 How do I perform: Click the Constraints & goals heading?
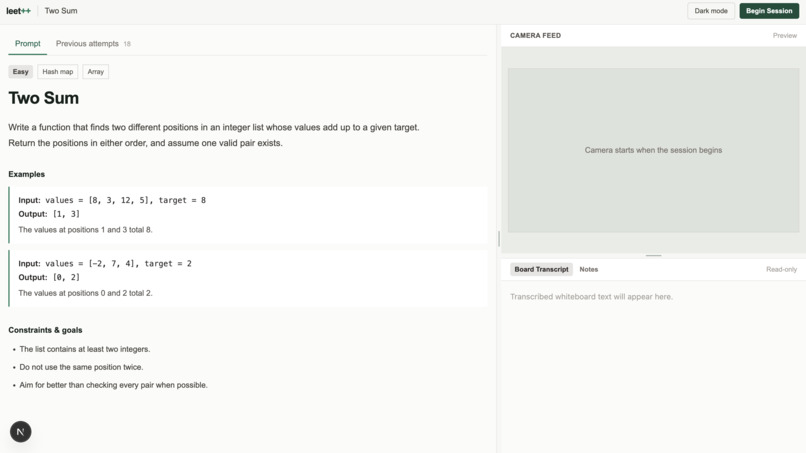click(45, 330)
